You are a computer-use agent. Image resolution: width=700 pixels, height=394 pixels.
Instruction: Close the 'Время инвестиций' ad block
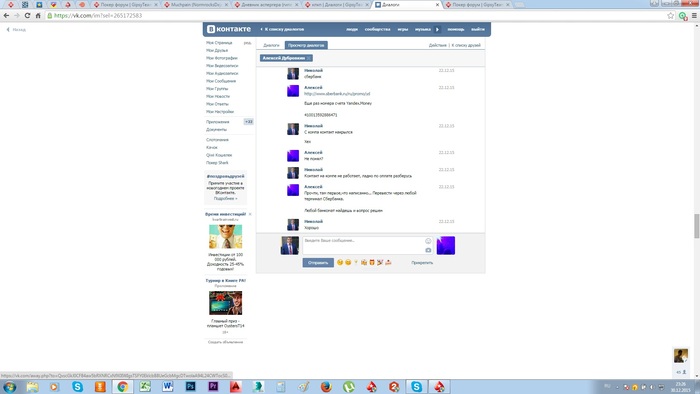coord(250,214)
